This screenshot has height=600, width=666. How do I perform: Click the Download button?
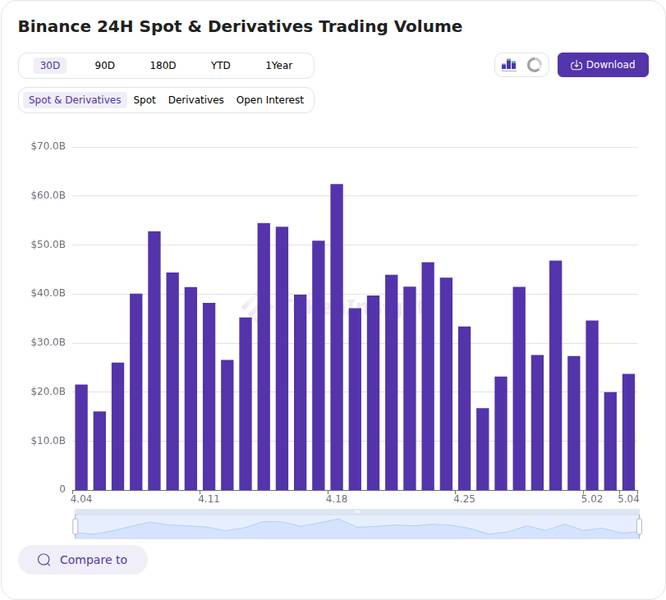(x=603, y=65)
